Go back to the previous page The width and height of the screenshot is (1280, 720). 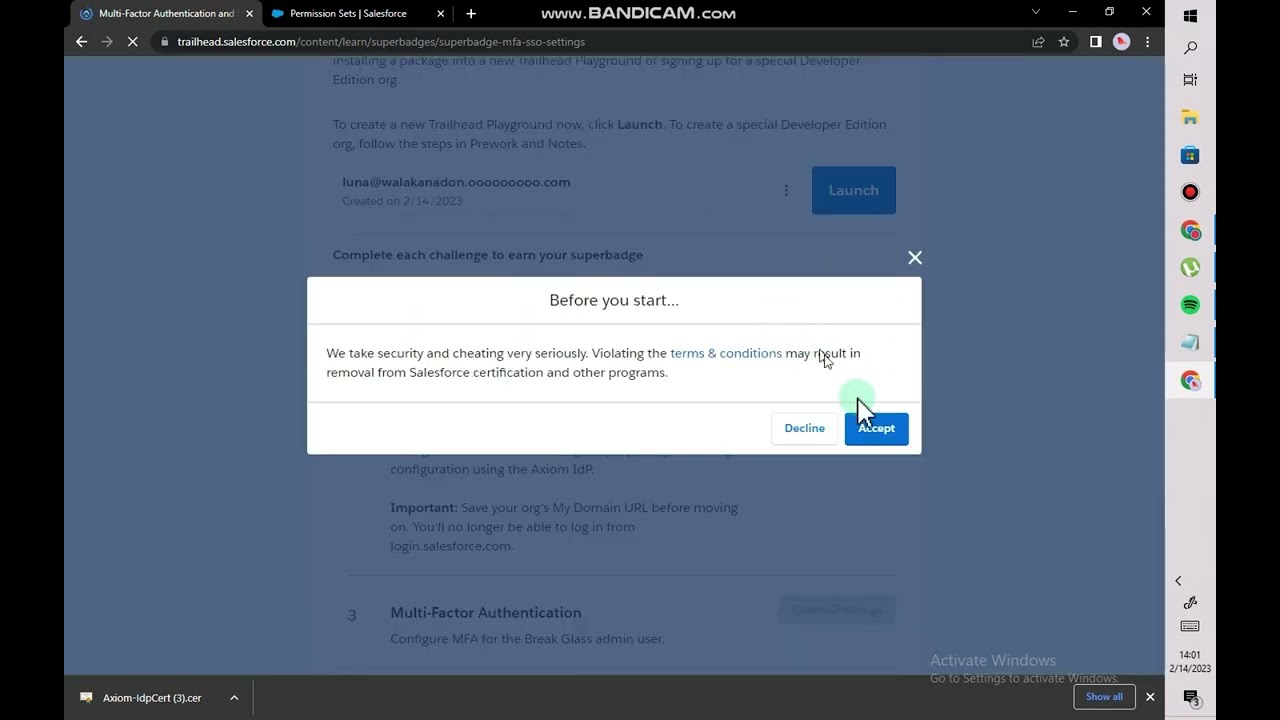click(x=82, y=42)
